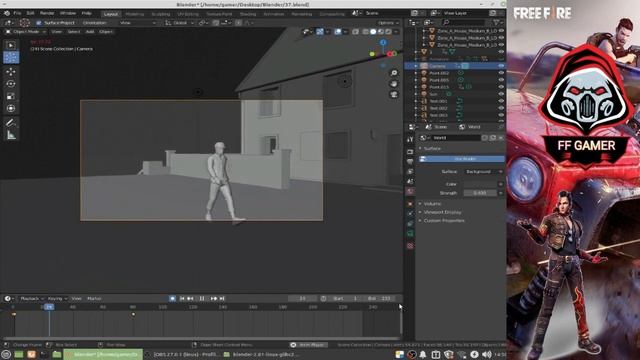The image size is (640, 360).
Task: Toggle visibility of Point.002 light
Action: [501, 73]
